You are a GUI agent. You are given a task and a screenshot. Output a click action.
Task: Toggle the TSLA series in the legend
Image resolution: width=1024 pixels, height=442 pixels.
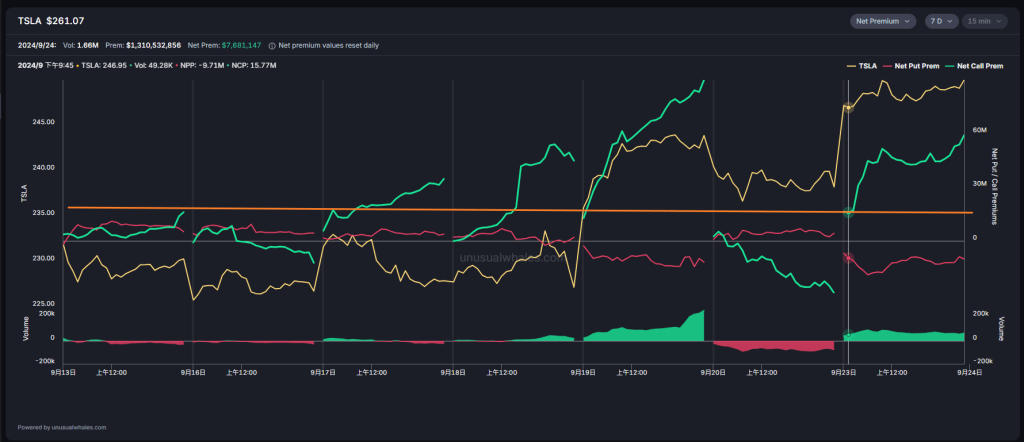pyautogui.click(x=862, y=65)
